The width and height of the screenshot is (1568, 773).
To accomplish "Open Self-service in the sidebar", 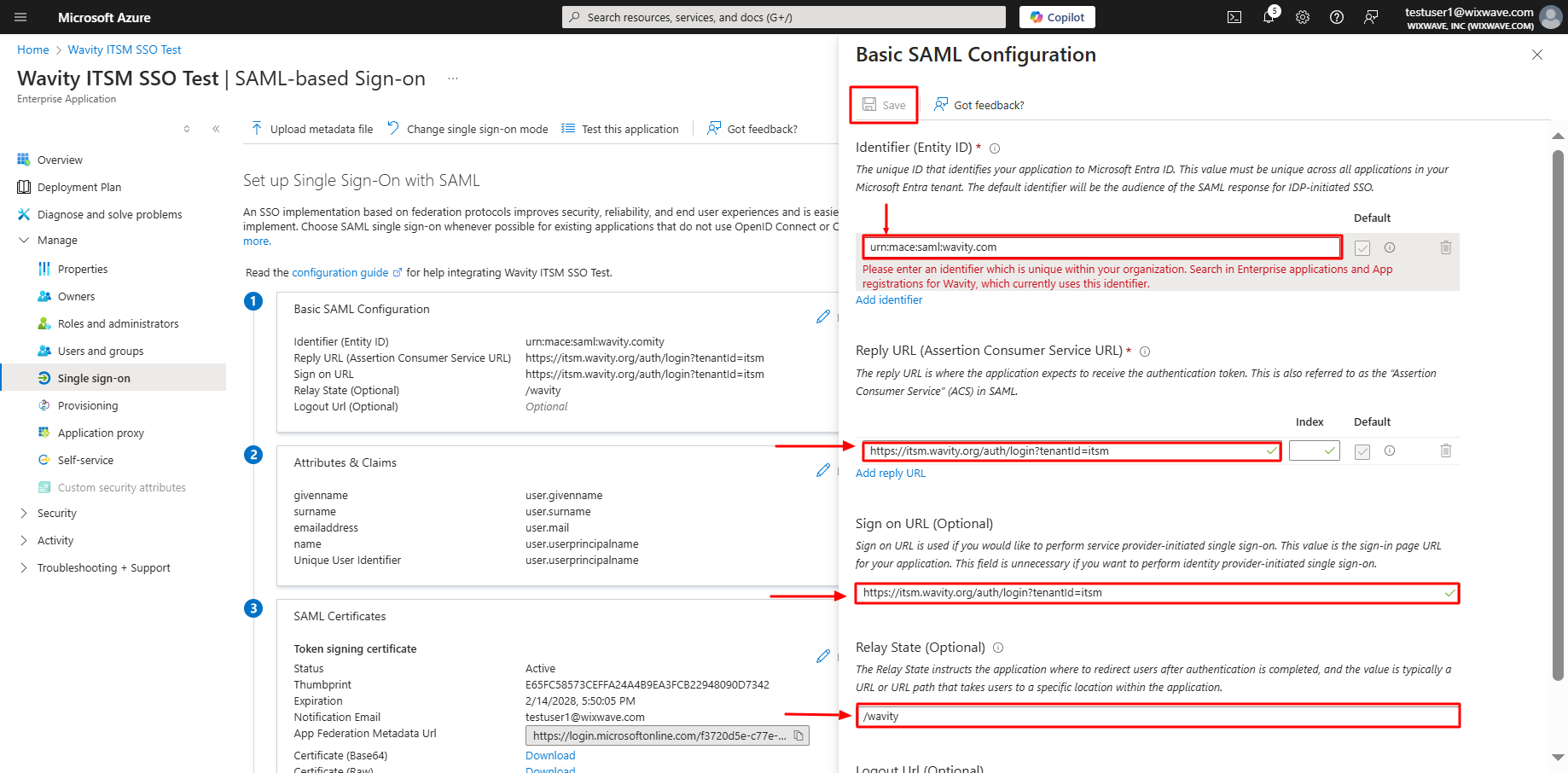I will (x=85, y=460).
